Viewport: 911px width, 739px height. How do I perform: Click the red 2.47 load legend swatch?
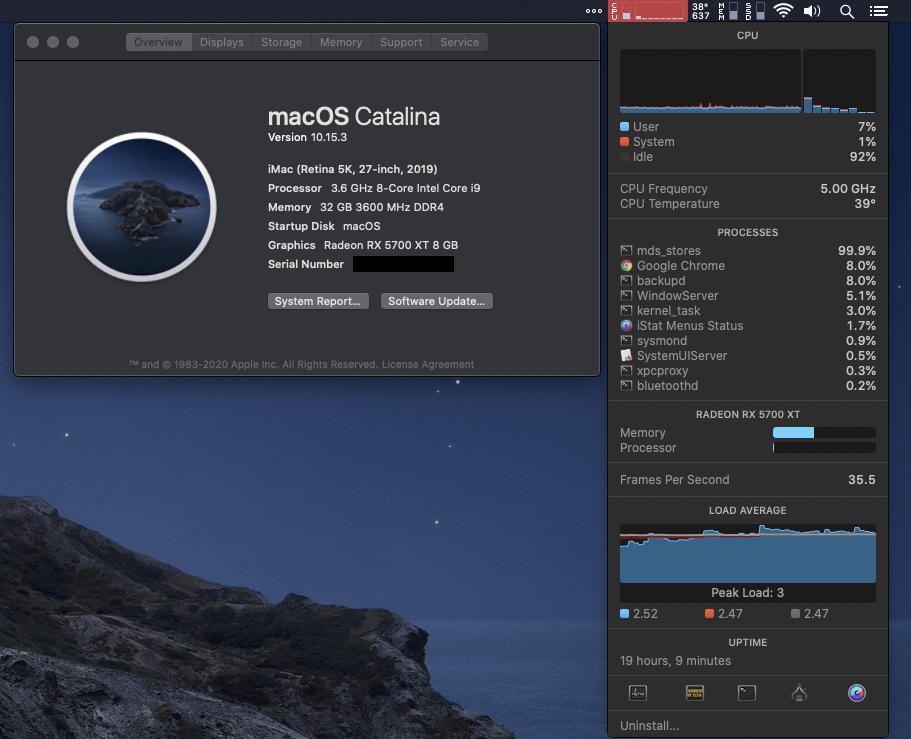pos(709,614)
